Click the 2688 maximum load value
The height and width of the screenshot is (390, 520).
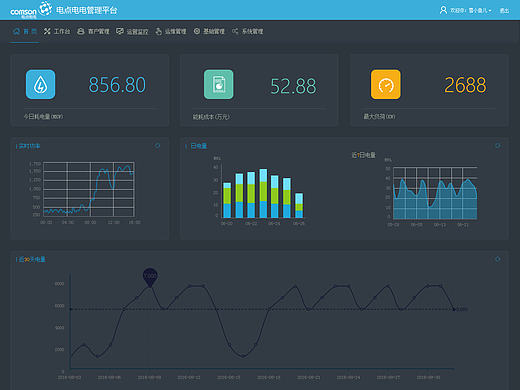click(x=465, y=85)
